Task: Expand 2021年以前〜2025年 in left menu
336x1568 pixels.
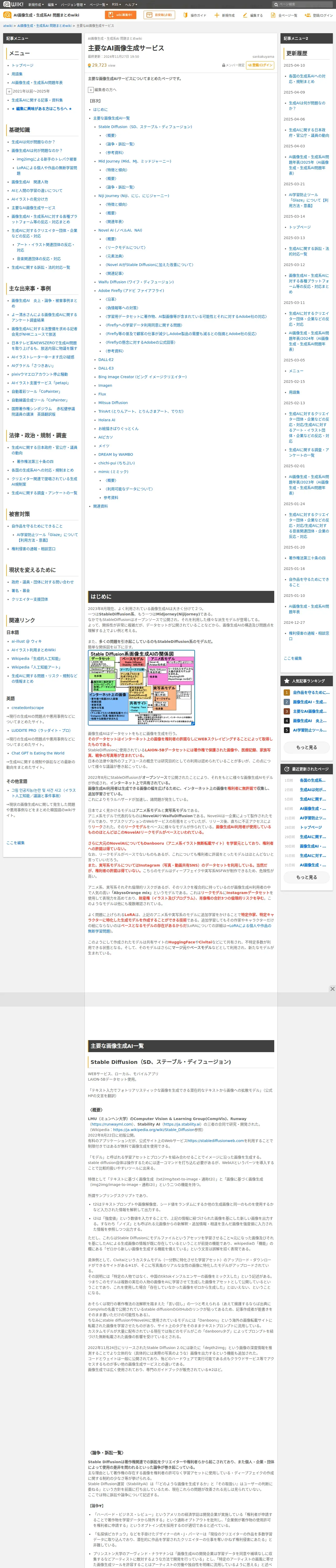Action: click(x=9, y=91)
